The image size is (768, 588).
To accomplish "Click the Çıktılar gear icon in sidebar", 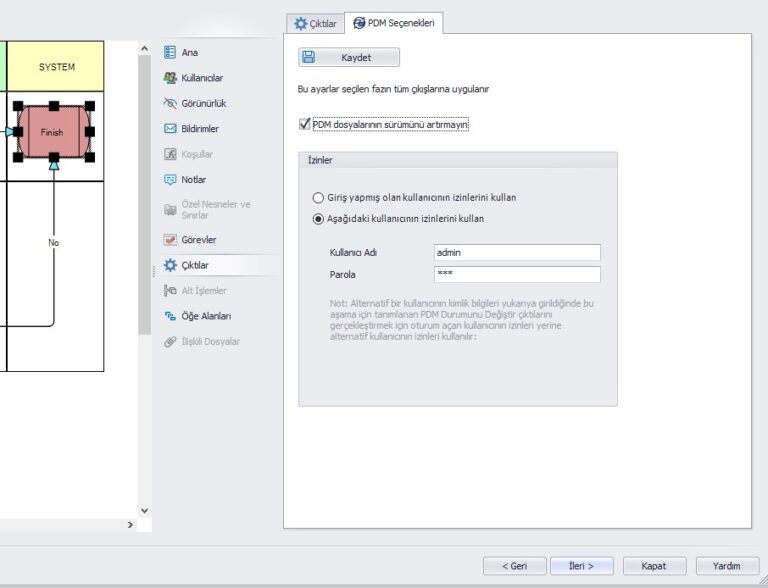I will pos(170,265).
